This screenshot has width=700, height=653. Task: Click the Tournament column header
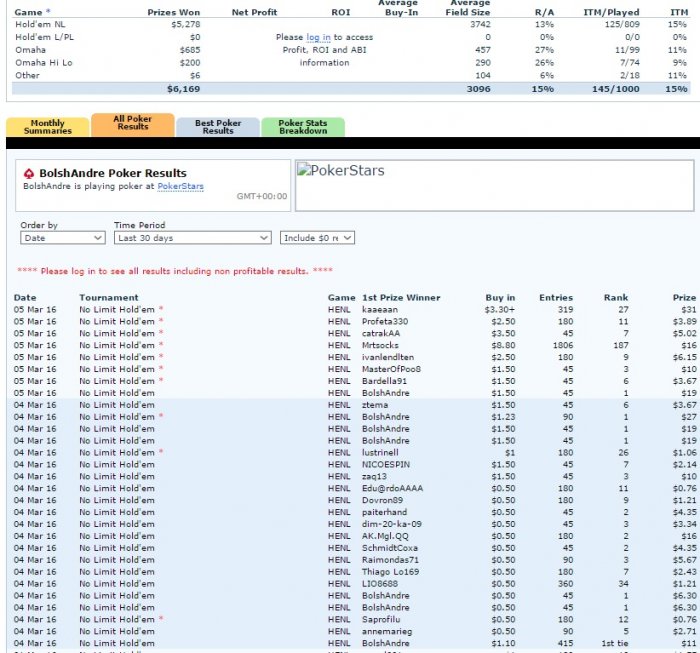(x=108, y=297)
